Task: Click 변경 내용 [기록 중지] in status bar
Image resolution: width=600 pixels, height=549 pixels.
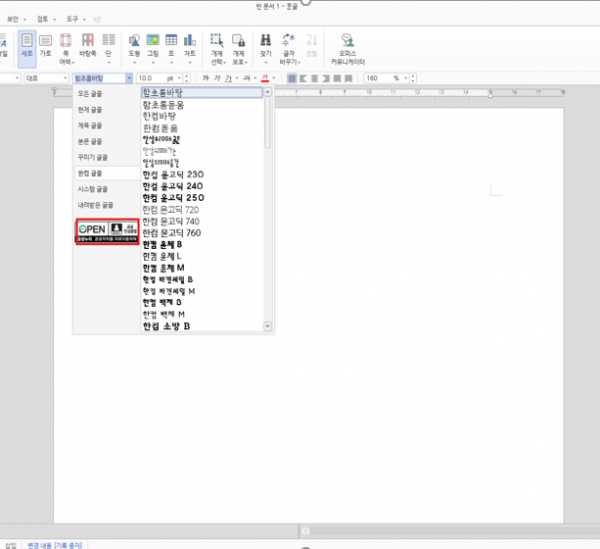Action: point(55,545)
